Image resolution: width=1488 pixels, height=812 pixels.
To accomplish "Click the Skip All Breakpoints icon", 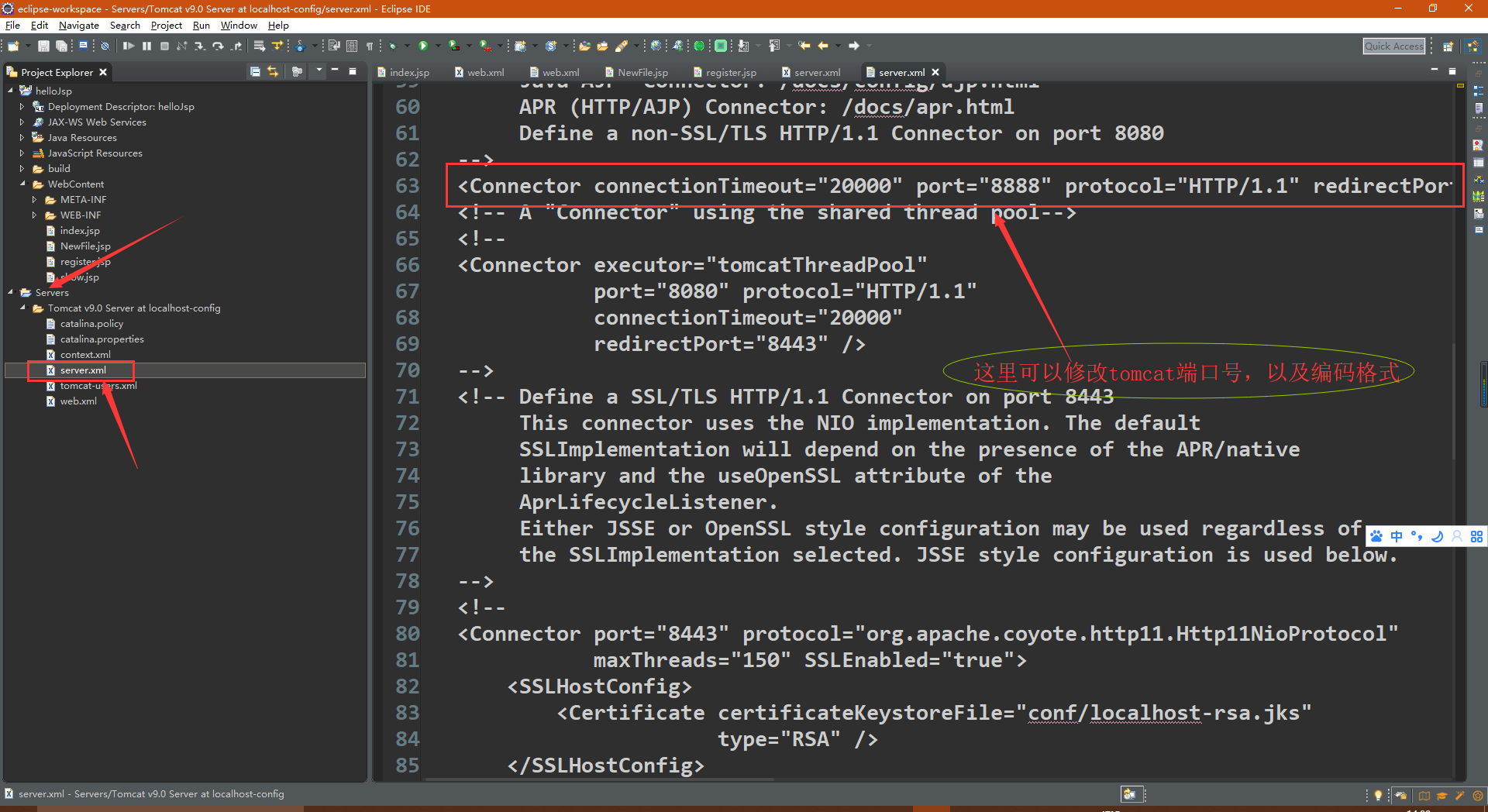I will pos(105,46).
